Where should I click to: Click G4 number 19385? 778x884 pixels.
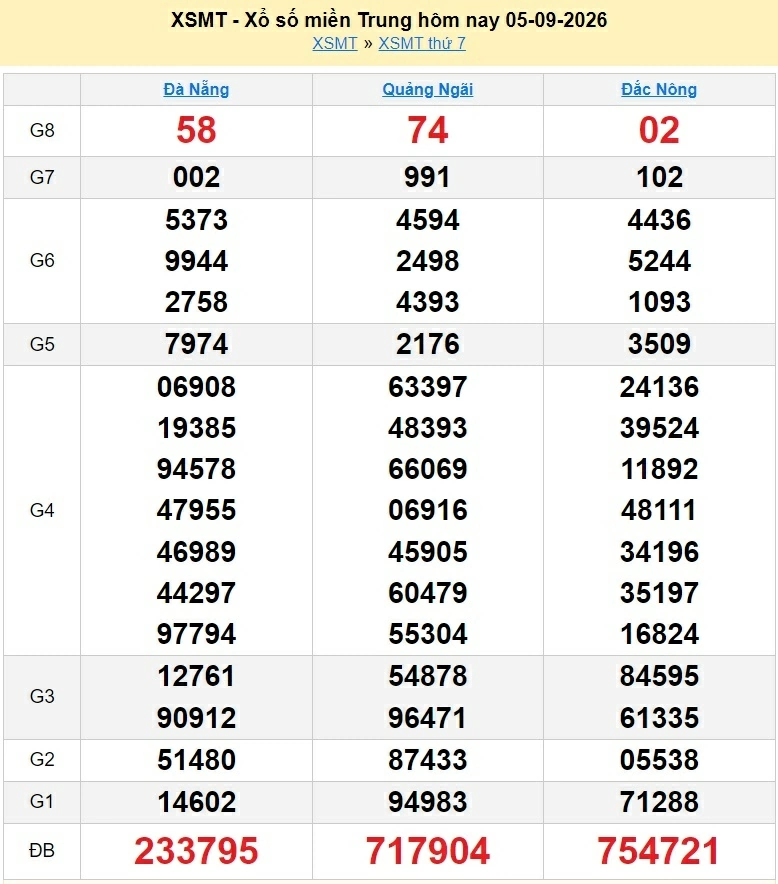point(196,428)
